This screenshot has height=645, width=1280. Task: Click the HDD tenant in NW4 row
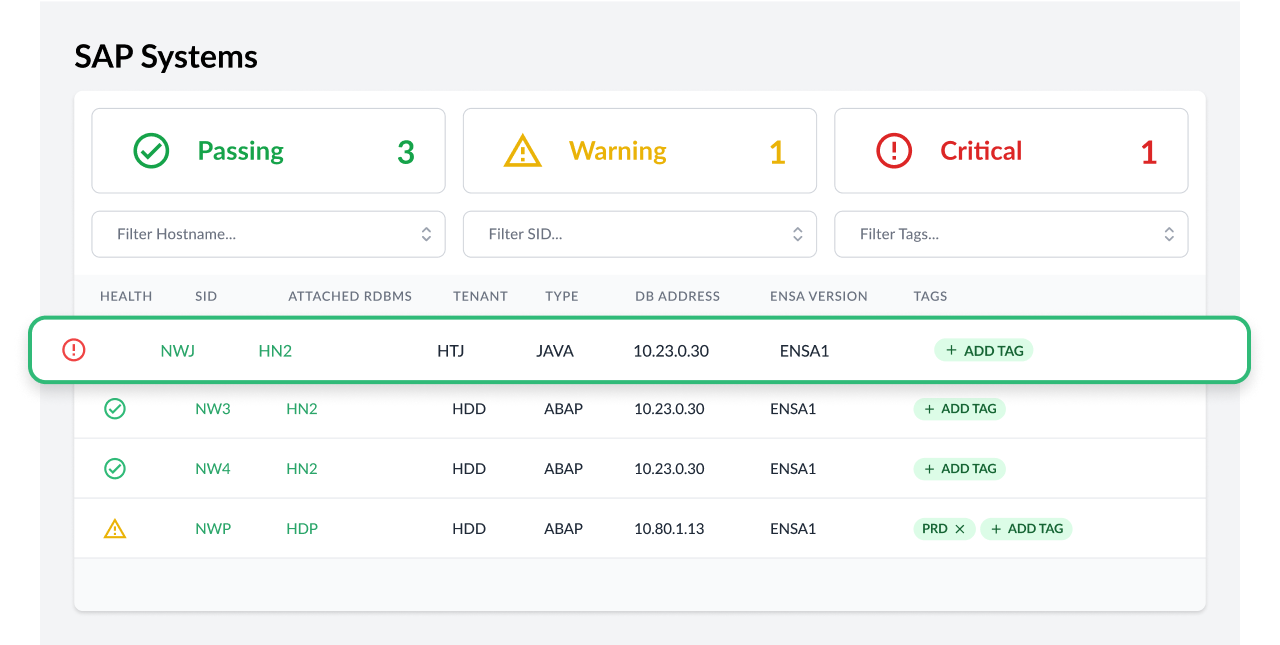click(x=469, y=469)
